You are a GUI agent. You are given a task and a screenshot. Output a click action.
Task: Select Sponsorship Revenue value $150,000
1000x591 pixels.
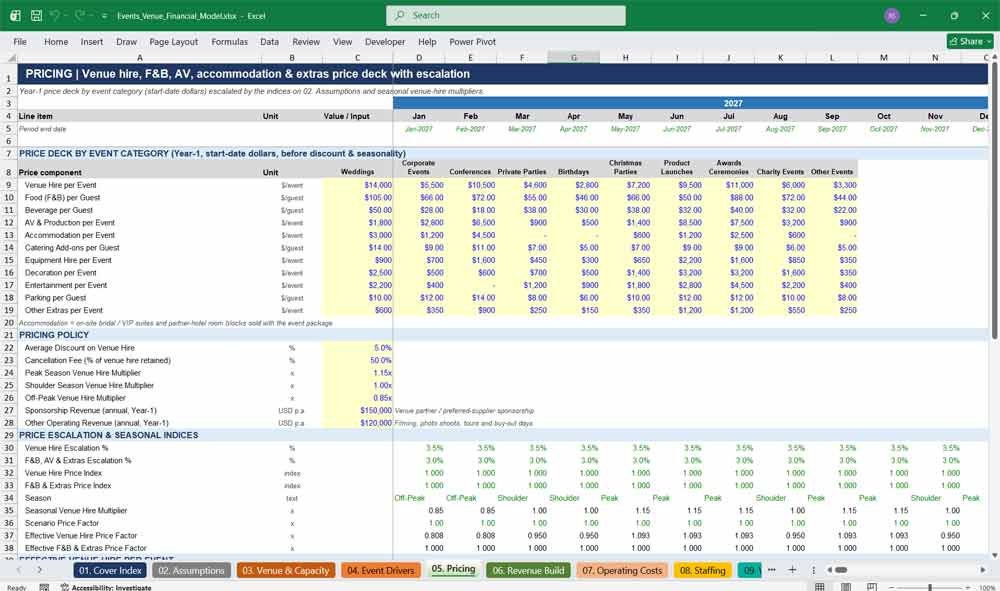click(358, 411)
